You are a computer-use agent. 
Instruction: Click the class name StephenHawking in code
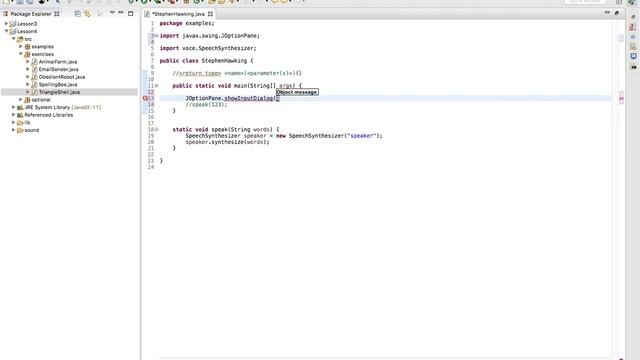coord(224,61)
